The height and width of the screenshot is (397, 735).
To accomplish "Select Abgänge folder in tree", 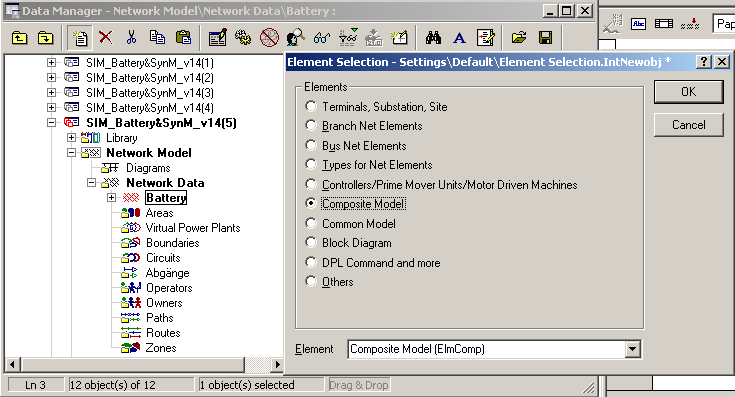I will point(167,273).
